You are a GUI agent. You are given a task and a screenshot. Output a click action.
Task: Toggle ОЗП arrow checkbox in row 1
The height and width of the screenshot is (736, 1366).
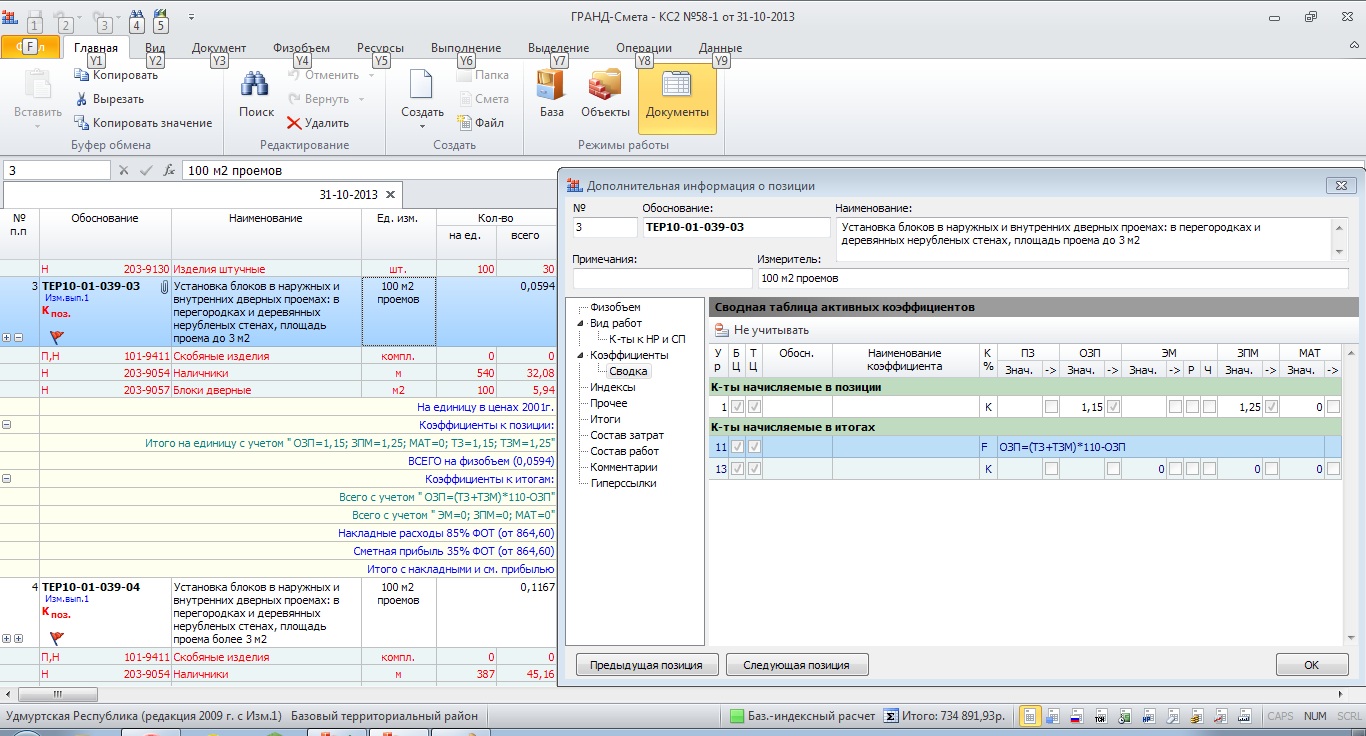tap(1113, 407)
